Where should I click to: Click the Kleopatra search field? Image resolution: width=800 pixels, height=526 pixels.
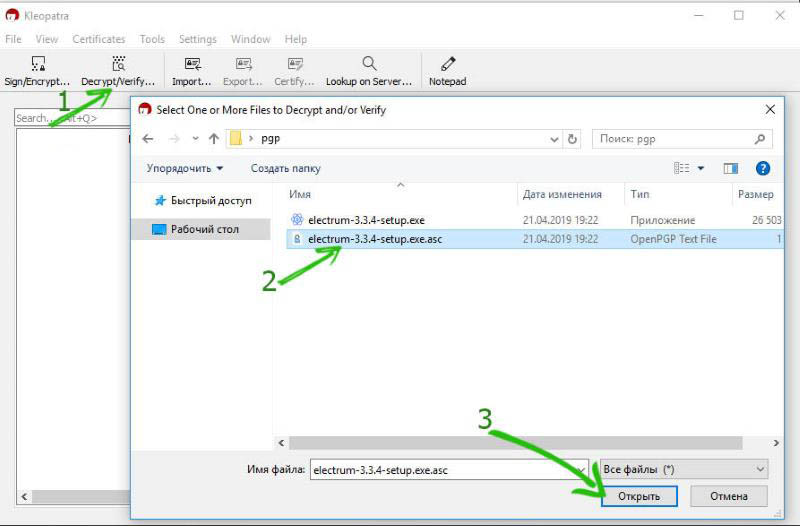[71, 118]
